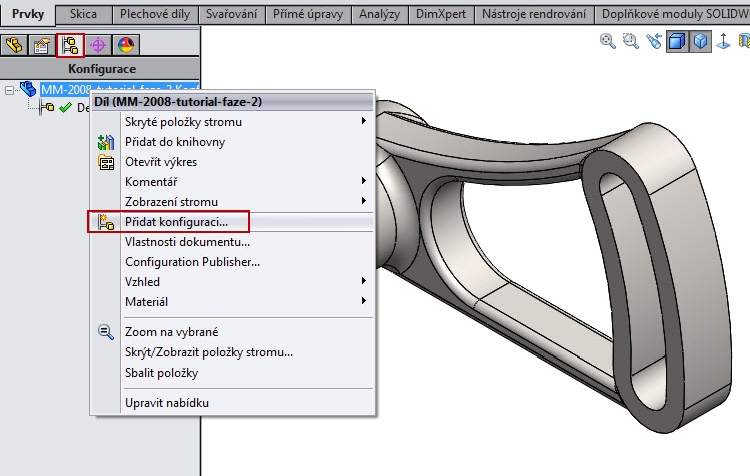Click the Konfigurace panel header
Image resolution: width=750 pixels, height=476 pixels.
point(100,69)
